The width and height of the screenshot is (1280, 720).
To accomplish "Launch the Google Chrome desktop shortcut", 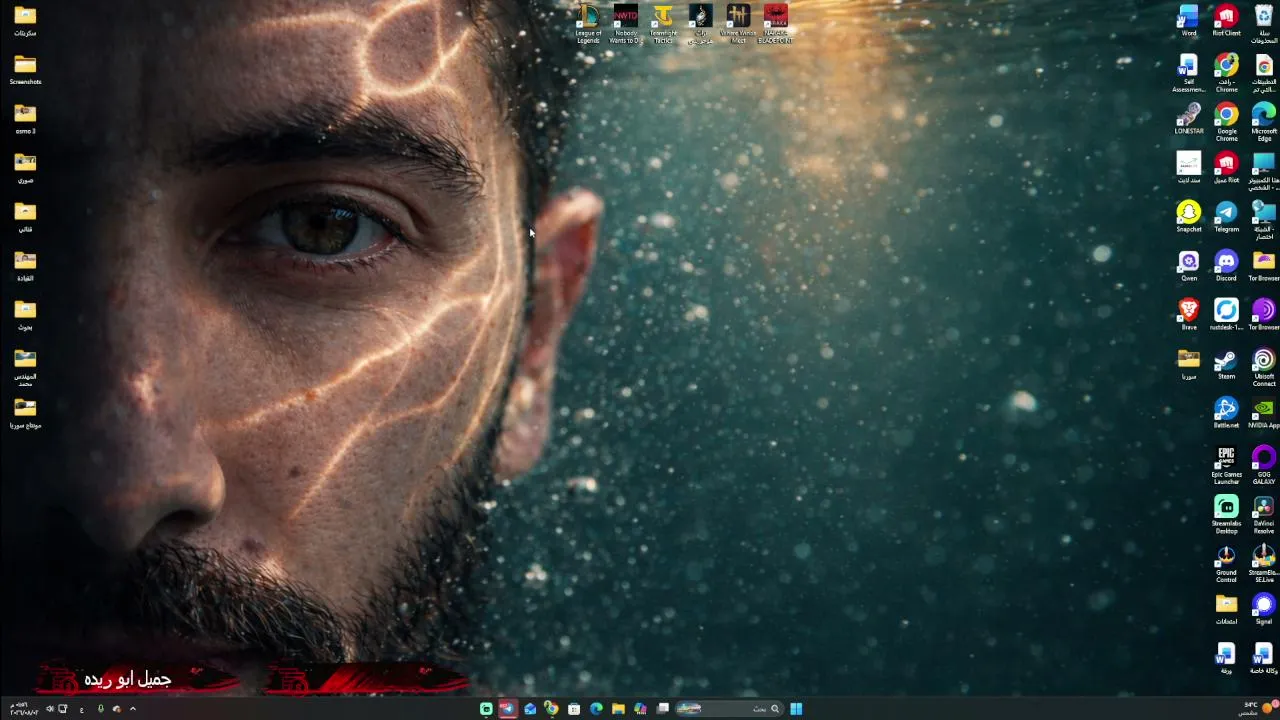I will 1226,122.
